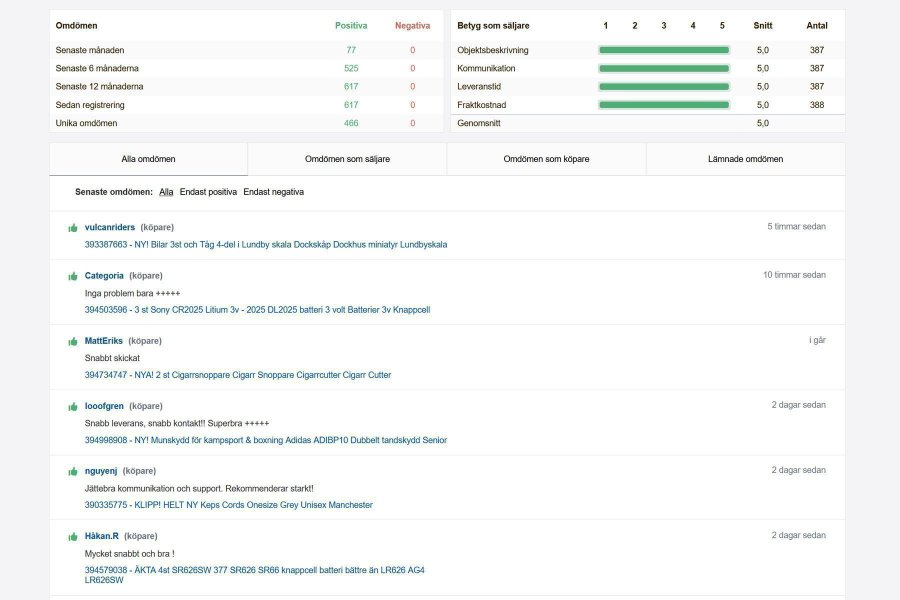Click thumbs-up icon beside vulcanriders review
This screenshot has height=600, width=900.
pyautogui.click(x=73, y=228)
